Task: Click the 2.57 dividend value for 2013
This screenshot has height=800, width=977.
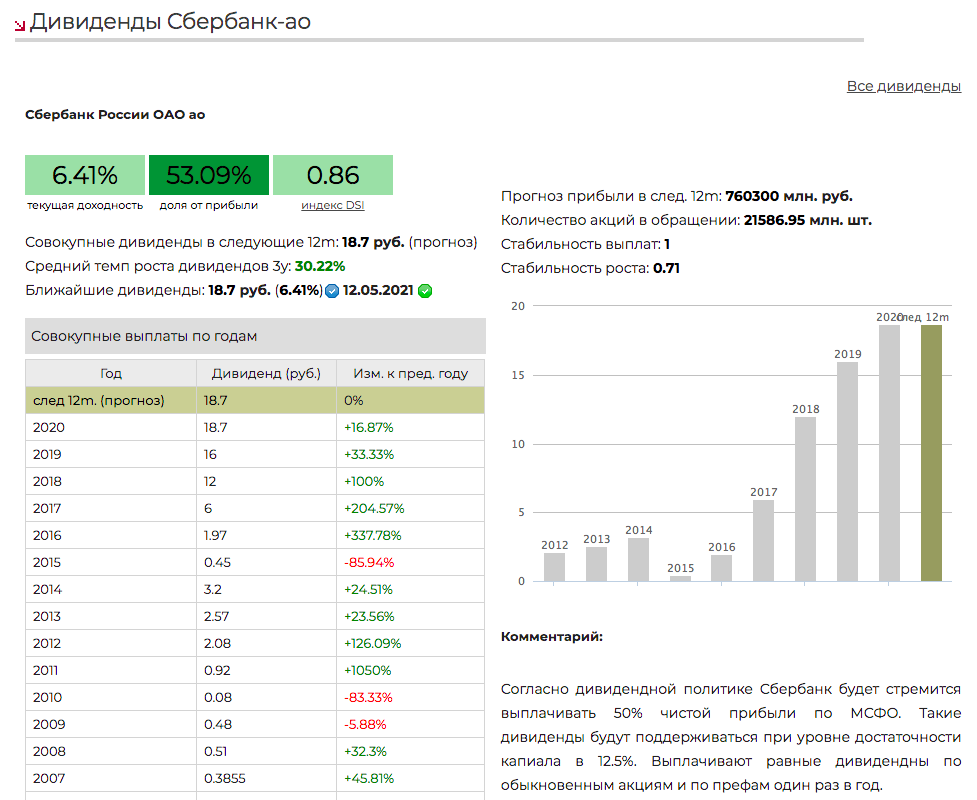Action: click(x=216, y=616)
